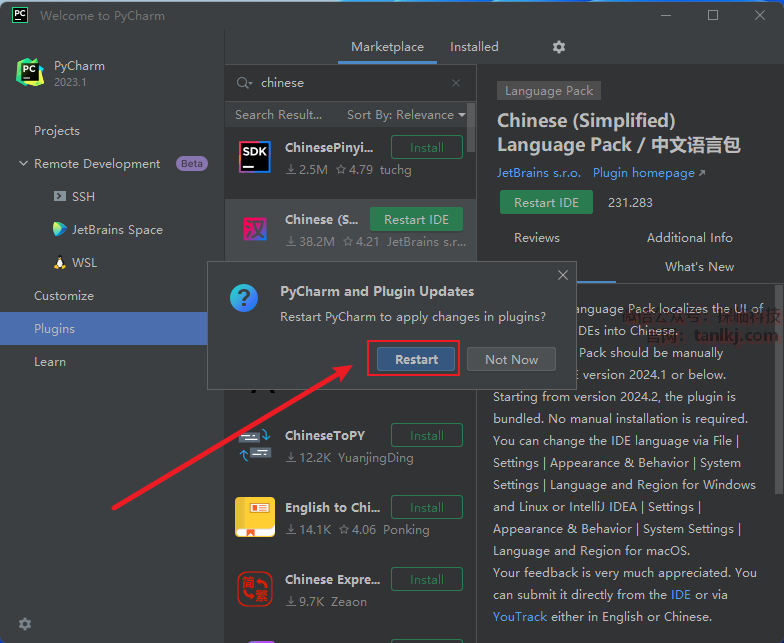
Task: Collapse the Remote Development tree section
Action: [x=23, y=164]
